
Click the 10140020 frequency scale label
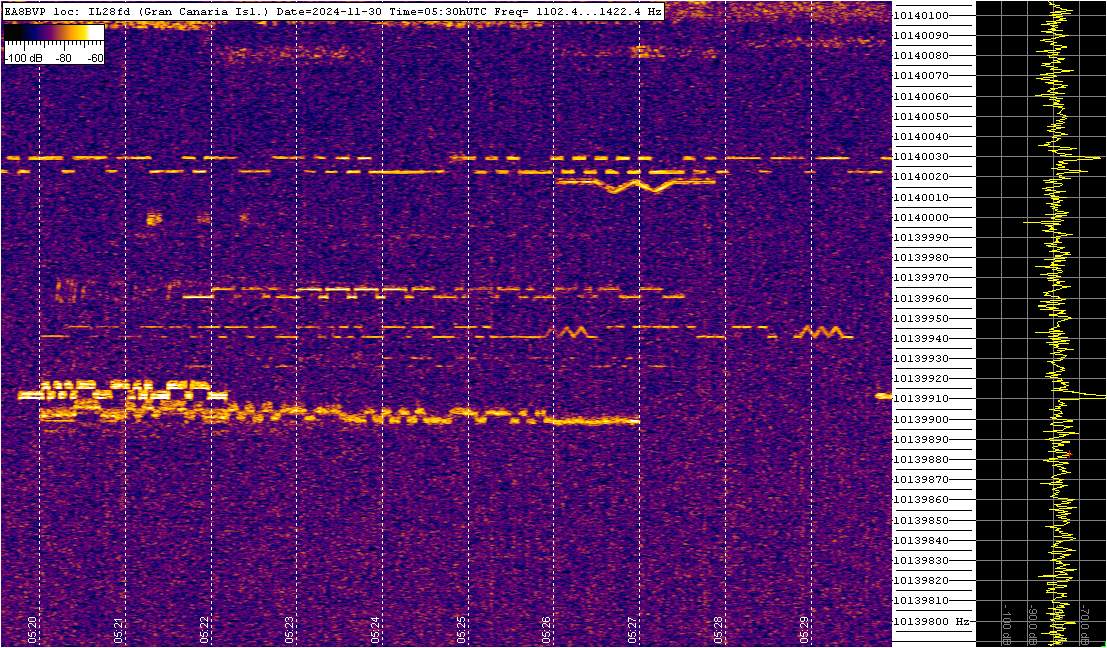pyautogui.click(x=921, y=177)
